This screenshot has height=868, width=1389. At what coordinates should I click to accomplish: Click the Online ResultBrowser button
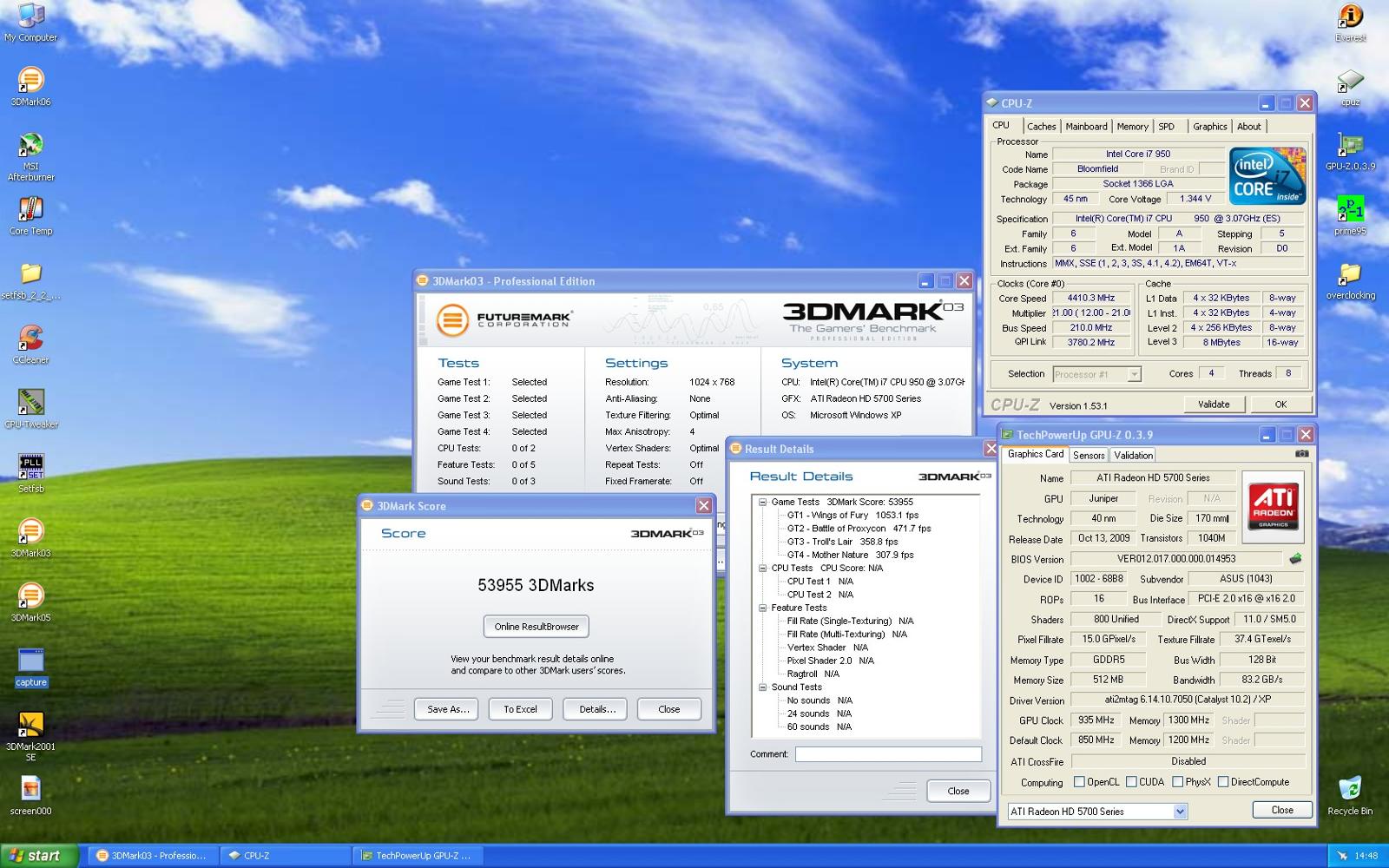point(537,627)
